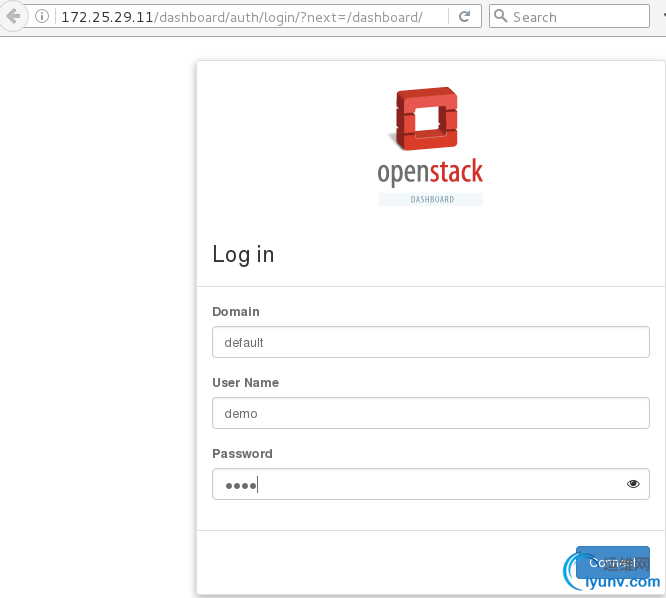The image size is (666, 598).
Task: Click the 'Domain' field label
Action: click(236, 311)
